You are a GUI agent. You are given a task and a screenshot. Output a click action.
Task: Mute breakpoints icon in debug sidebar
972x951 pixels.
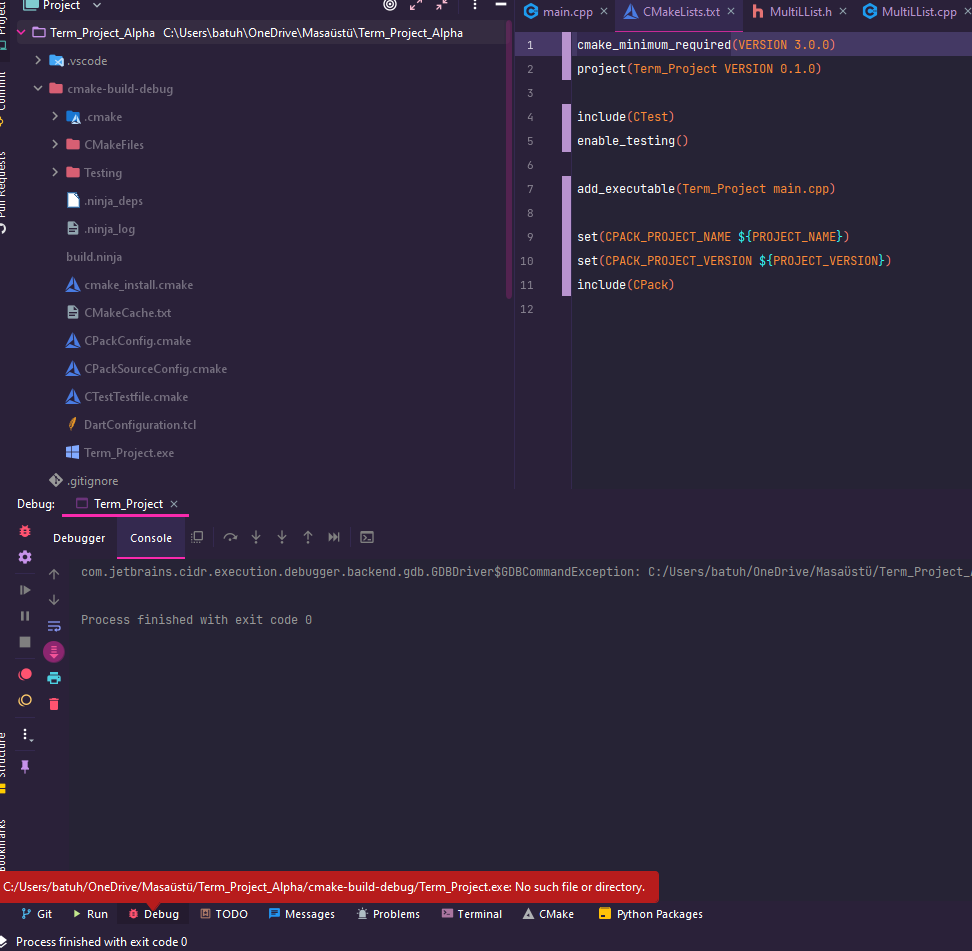pyautogui.click(x=25, y=701)
